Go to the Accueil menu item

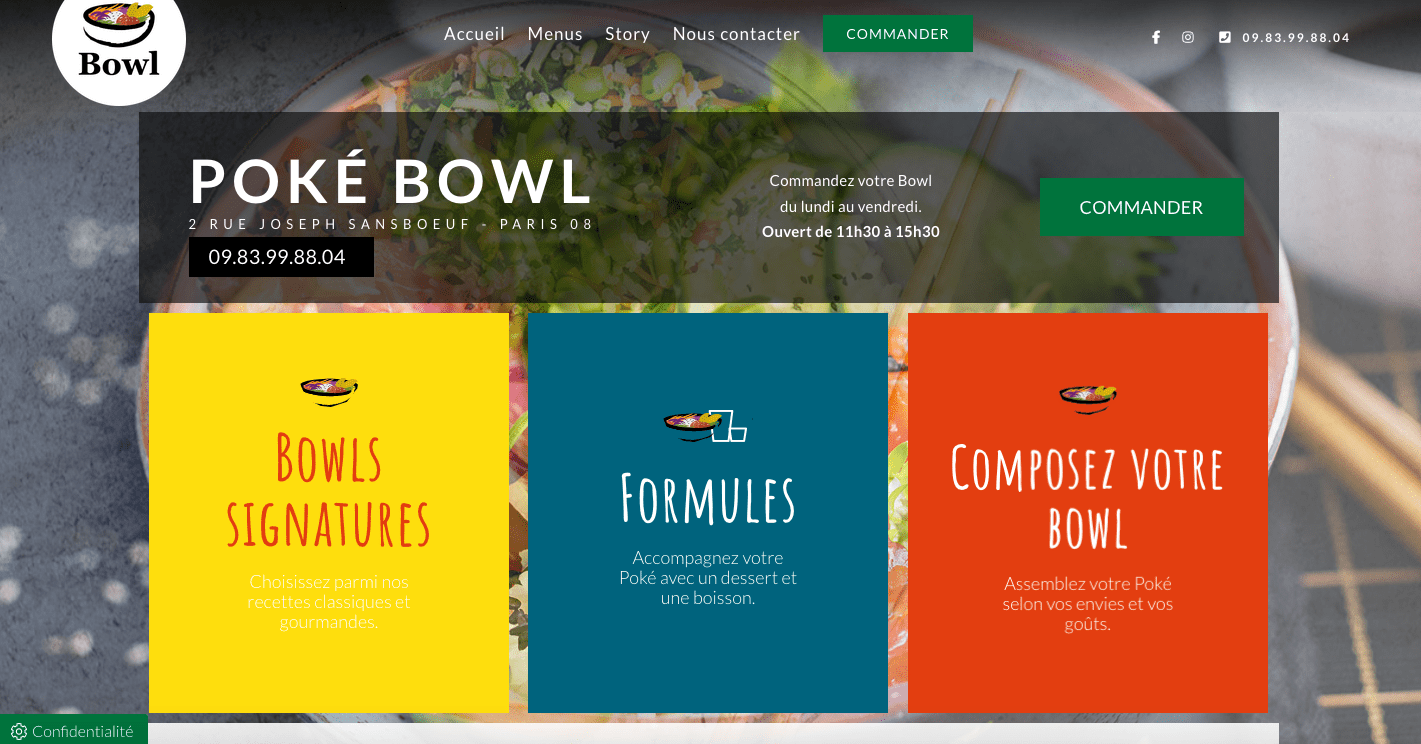coord(474,34)
